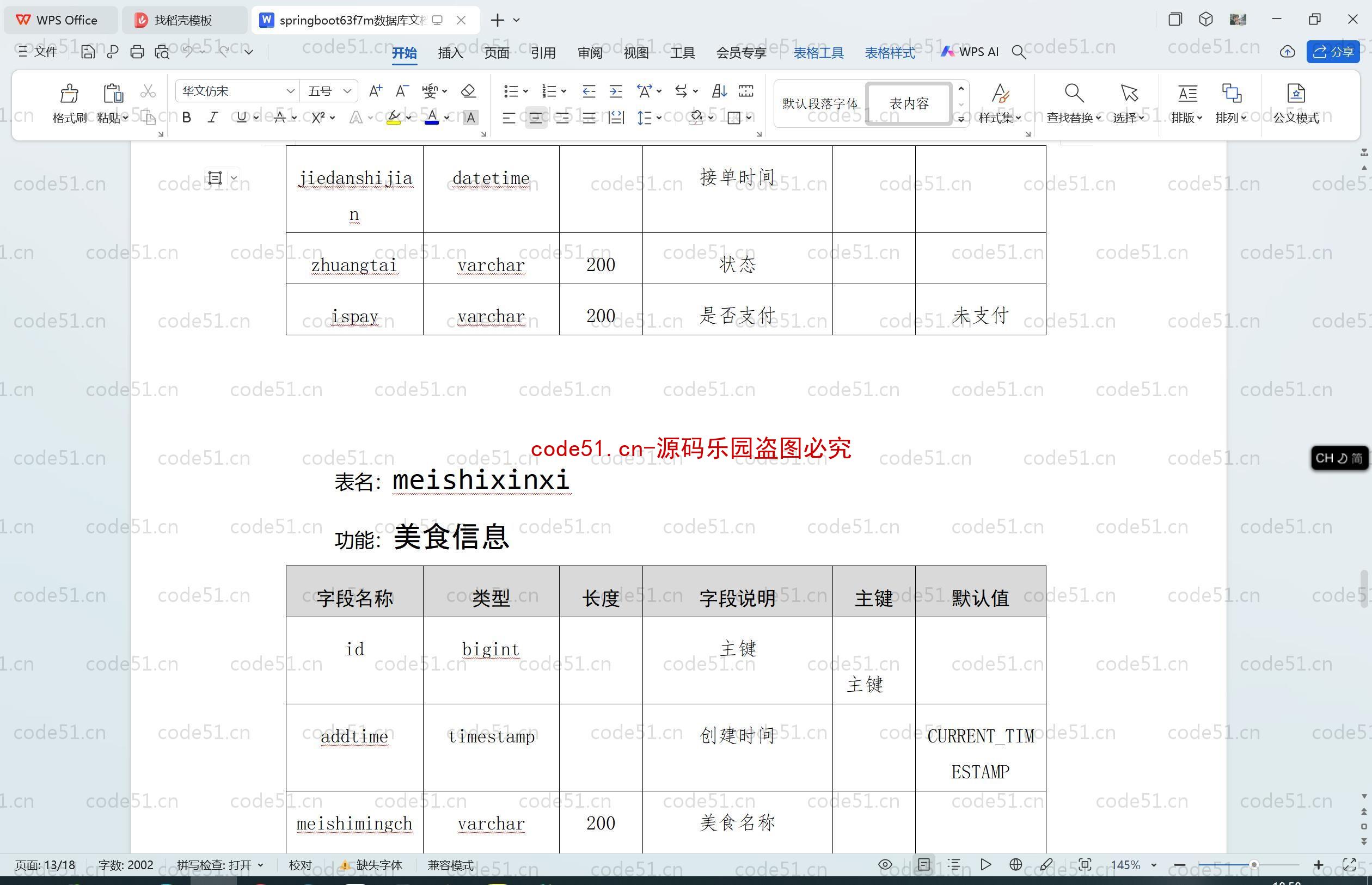This screenshot has height=885, width=1372.
Task: Expand the zoom percentage 145% dropdown
Action: tap(1154, 865)
